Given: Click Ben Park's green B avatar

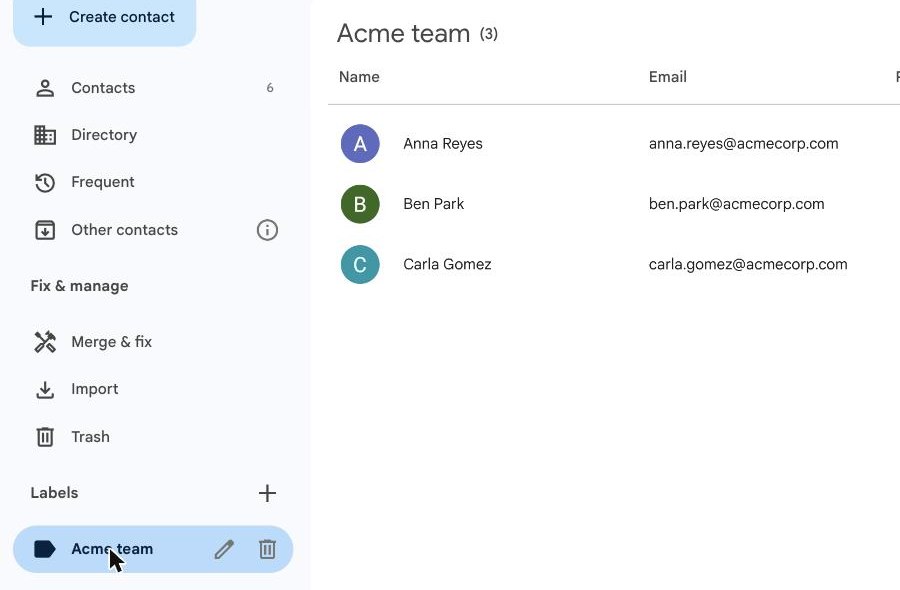Looking at the screenshot, I should [360, 204].
